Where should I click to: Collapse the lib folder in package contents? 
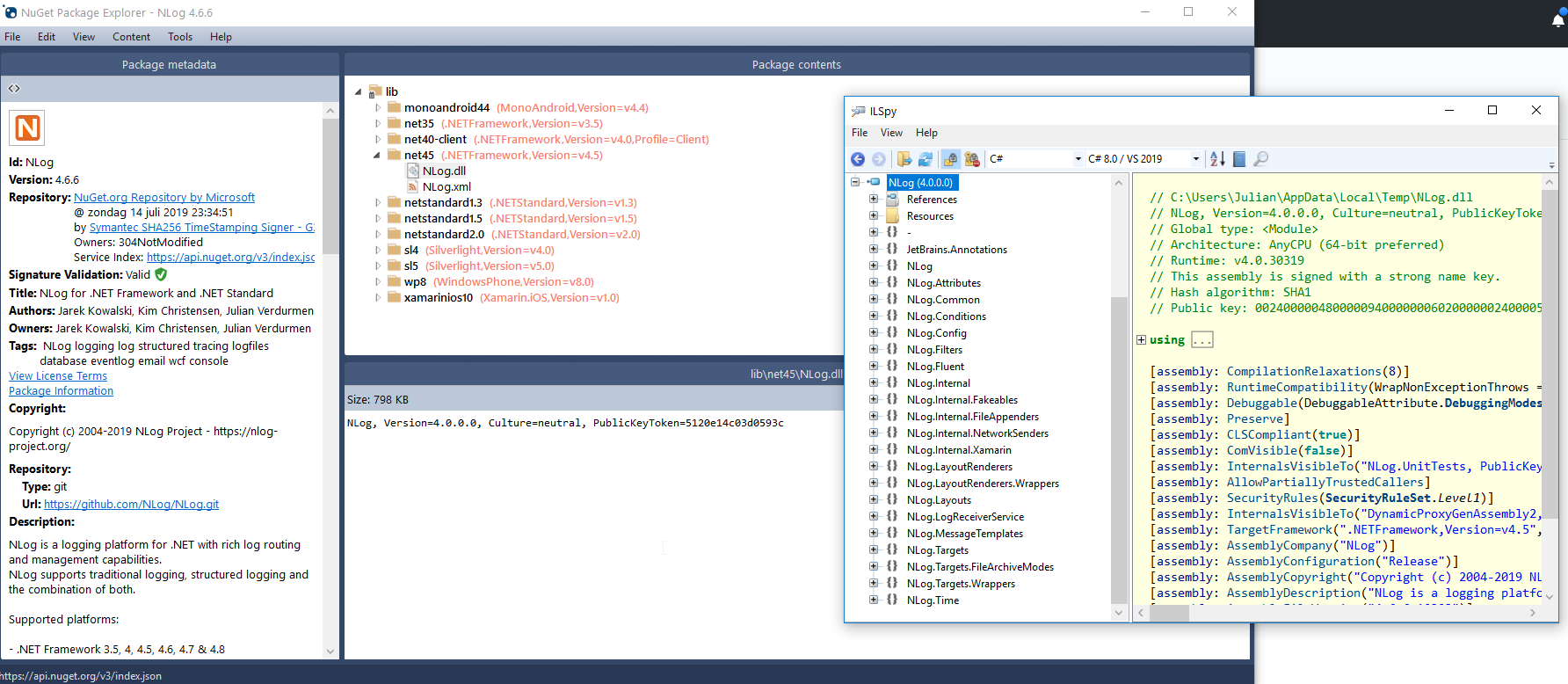358,92
